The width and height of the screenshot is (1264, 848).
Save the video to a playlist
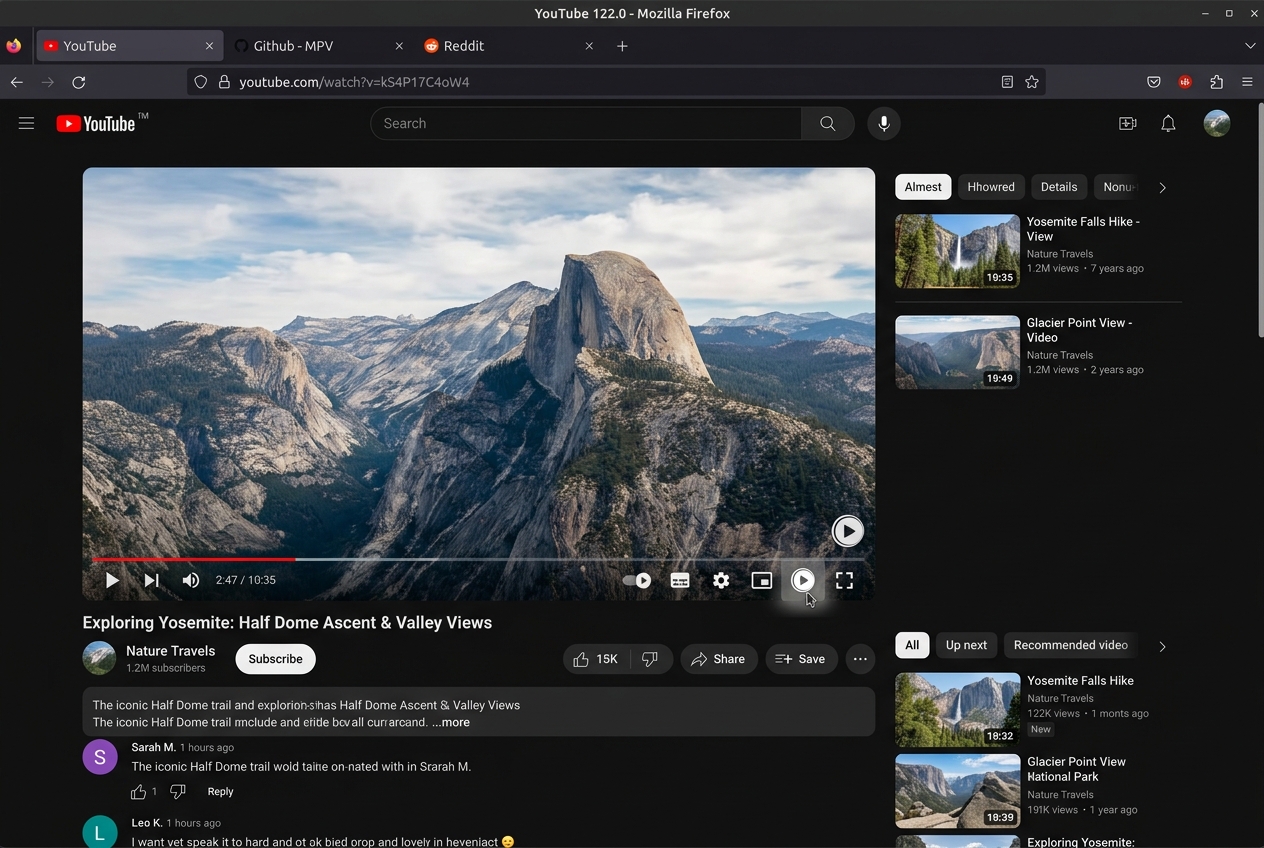(x=801, y=659)
